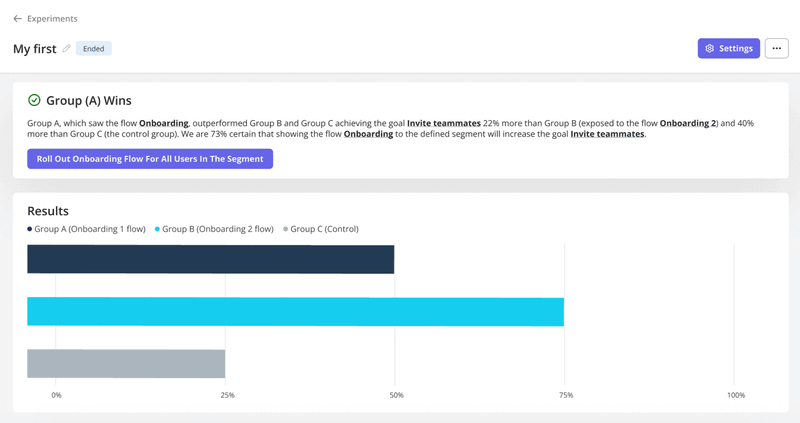The image size is (800, 423).
Task: Click the back arrow next to Experiments
Action: point(17,19)
